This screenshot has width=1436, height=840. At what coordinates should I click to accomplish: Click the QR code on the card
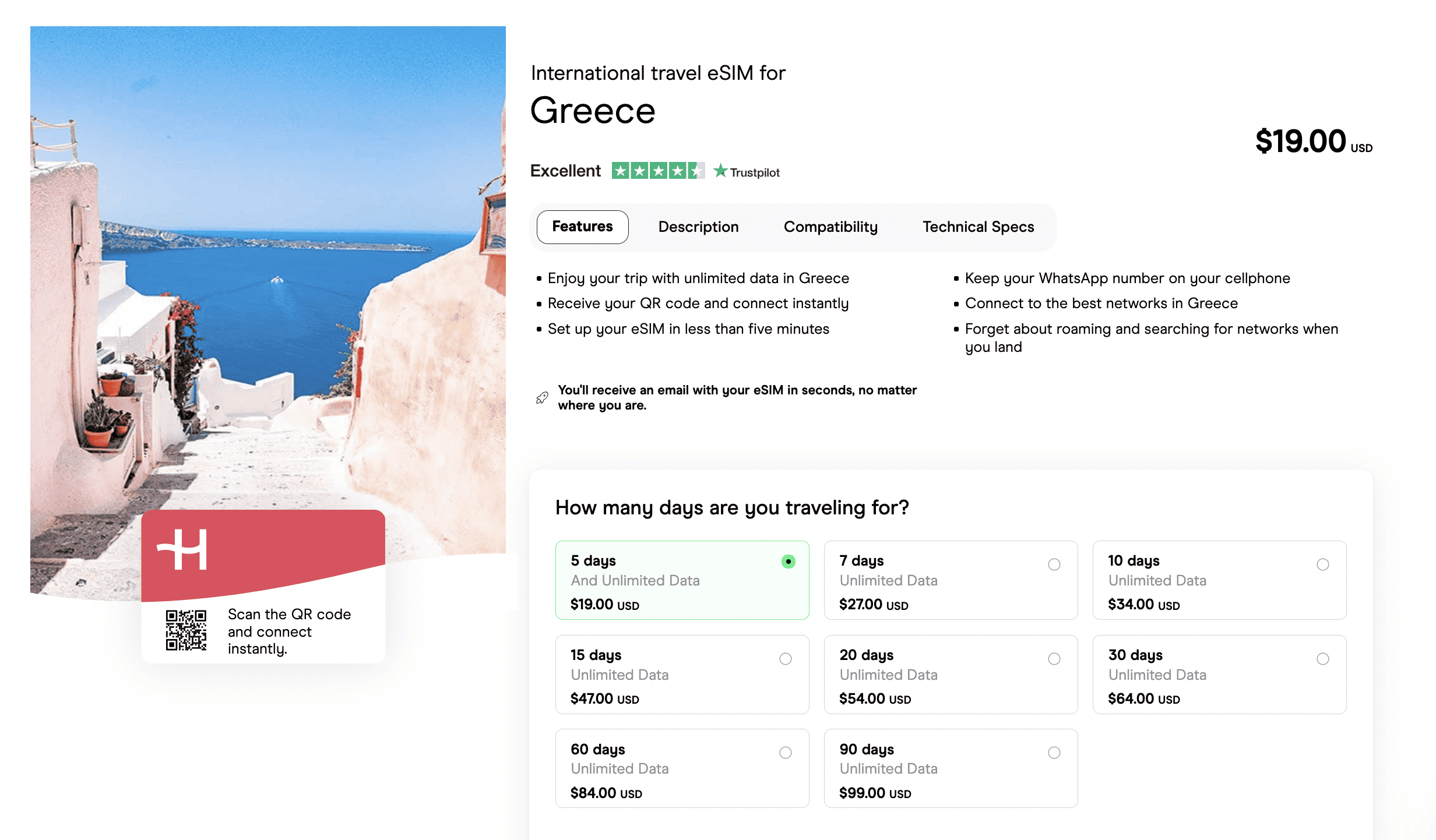pos(186,630)
